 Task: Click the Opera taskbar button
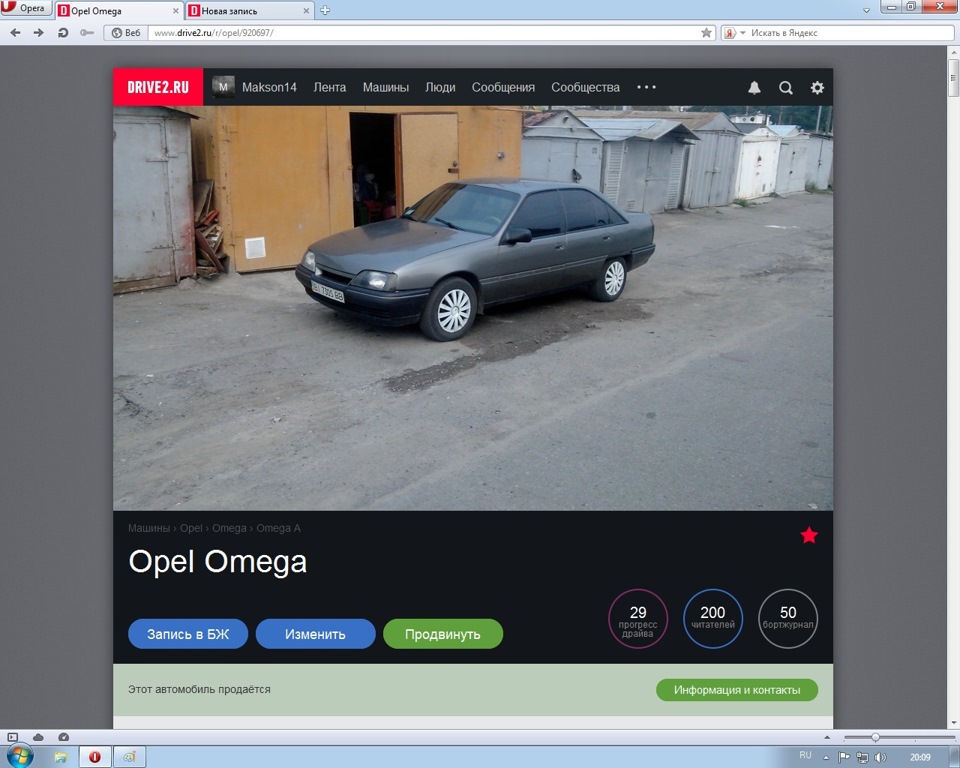(x=95, y=758)
